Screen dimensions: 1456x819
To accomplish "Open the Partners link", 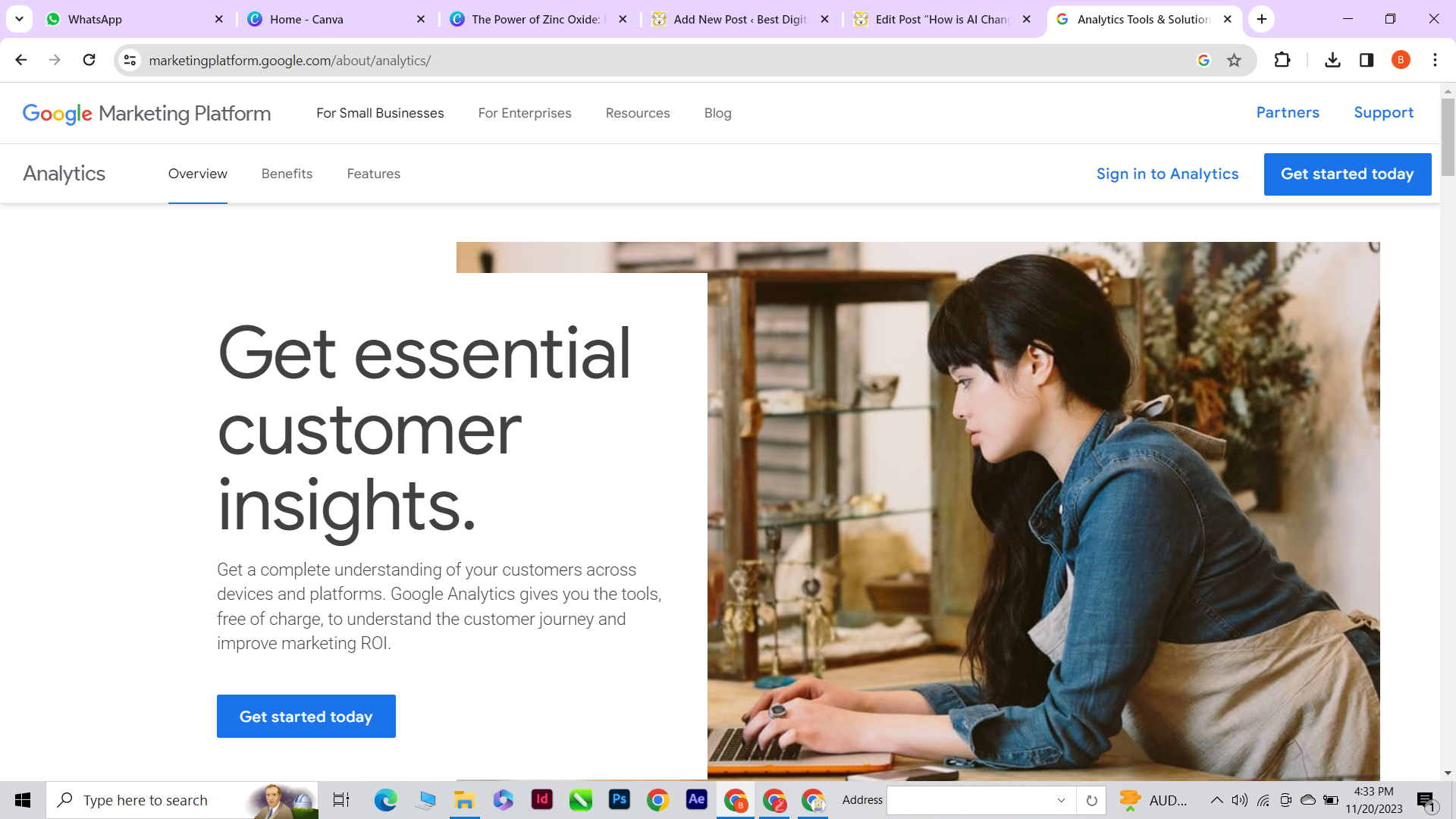I will pos(1288,112).
